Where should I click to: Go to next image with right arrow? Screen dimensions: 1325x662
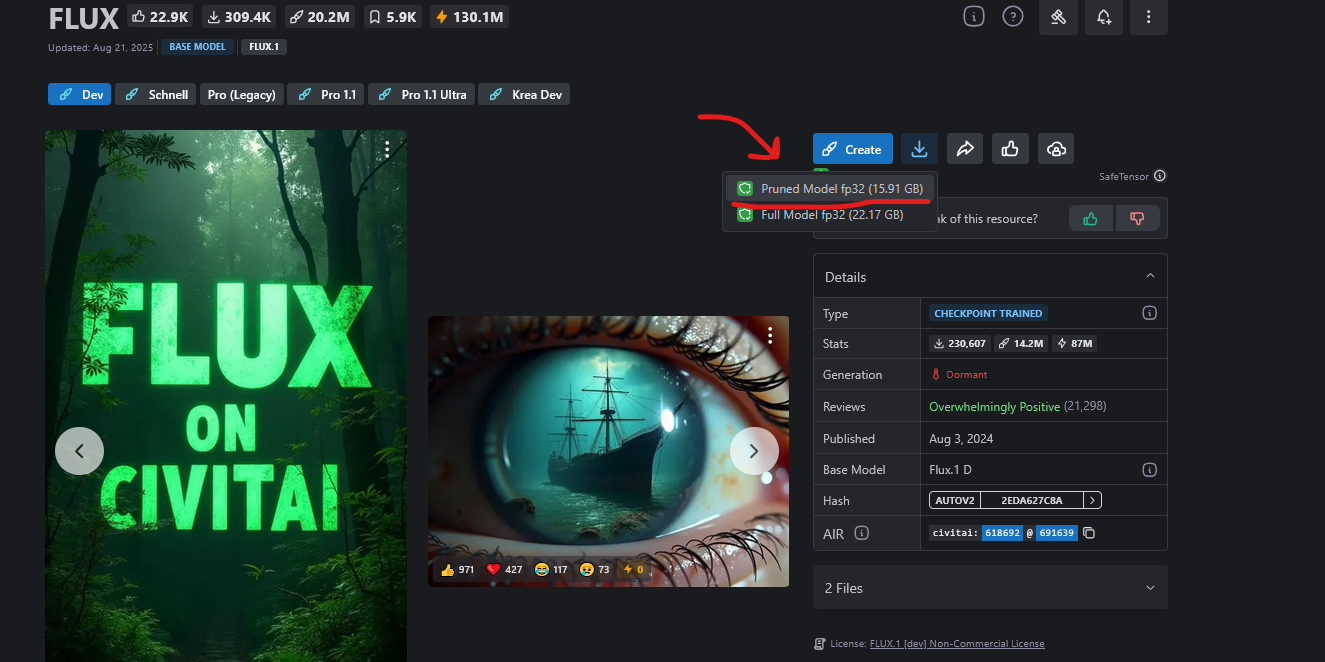point(754,451)
